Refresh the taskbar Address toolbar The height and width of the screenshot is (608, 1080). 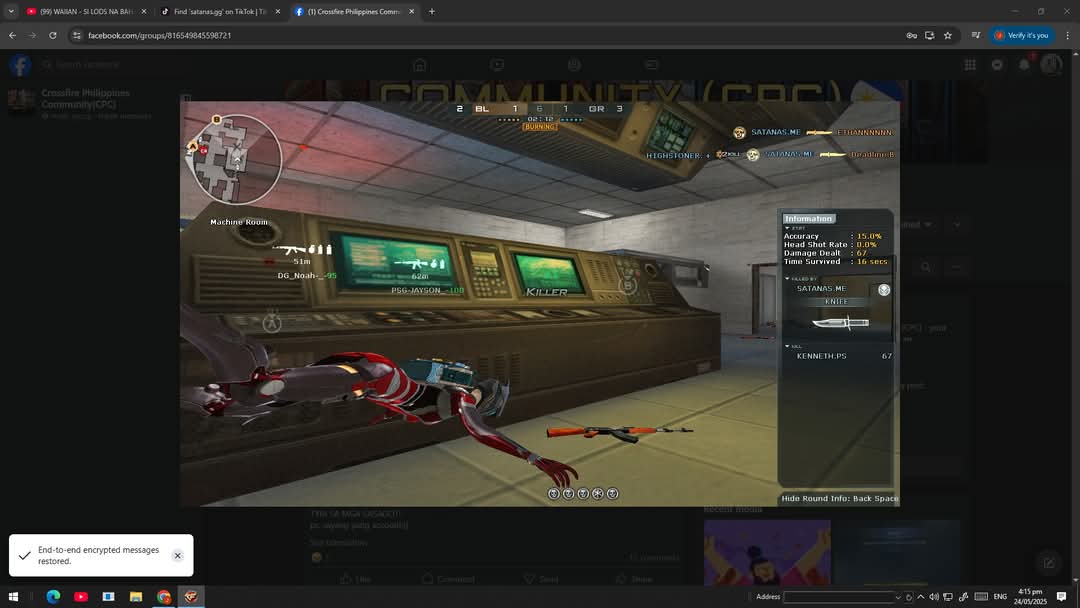click(908, 597)
